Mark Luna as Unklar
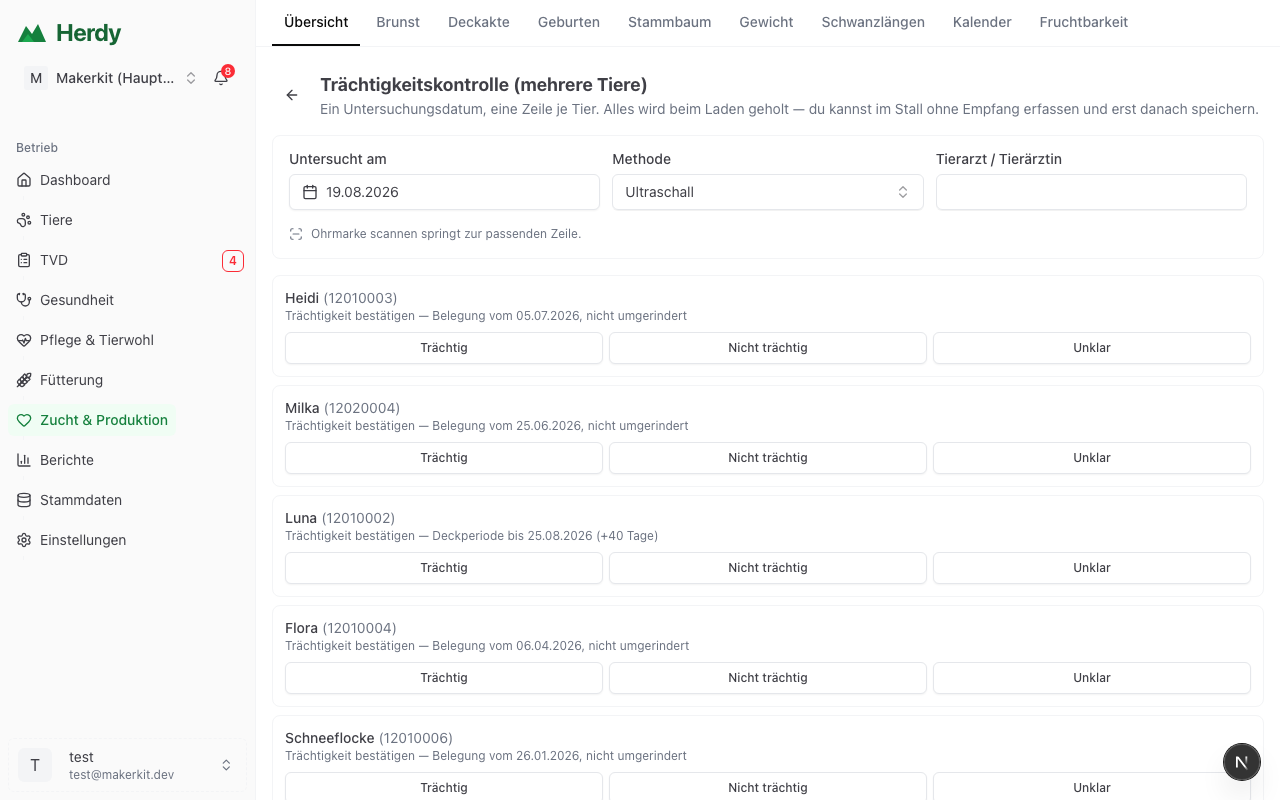This screenshot has width=1280, height=800. [x=1092, y=568]
